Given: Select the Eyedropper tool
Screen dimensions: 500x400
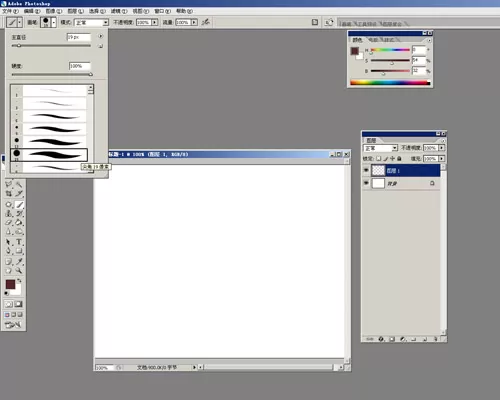Looking at the screenshot, I should point(19,262).
